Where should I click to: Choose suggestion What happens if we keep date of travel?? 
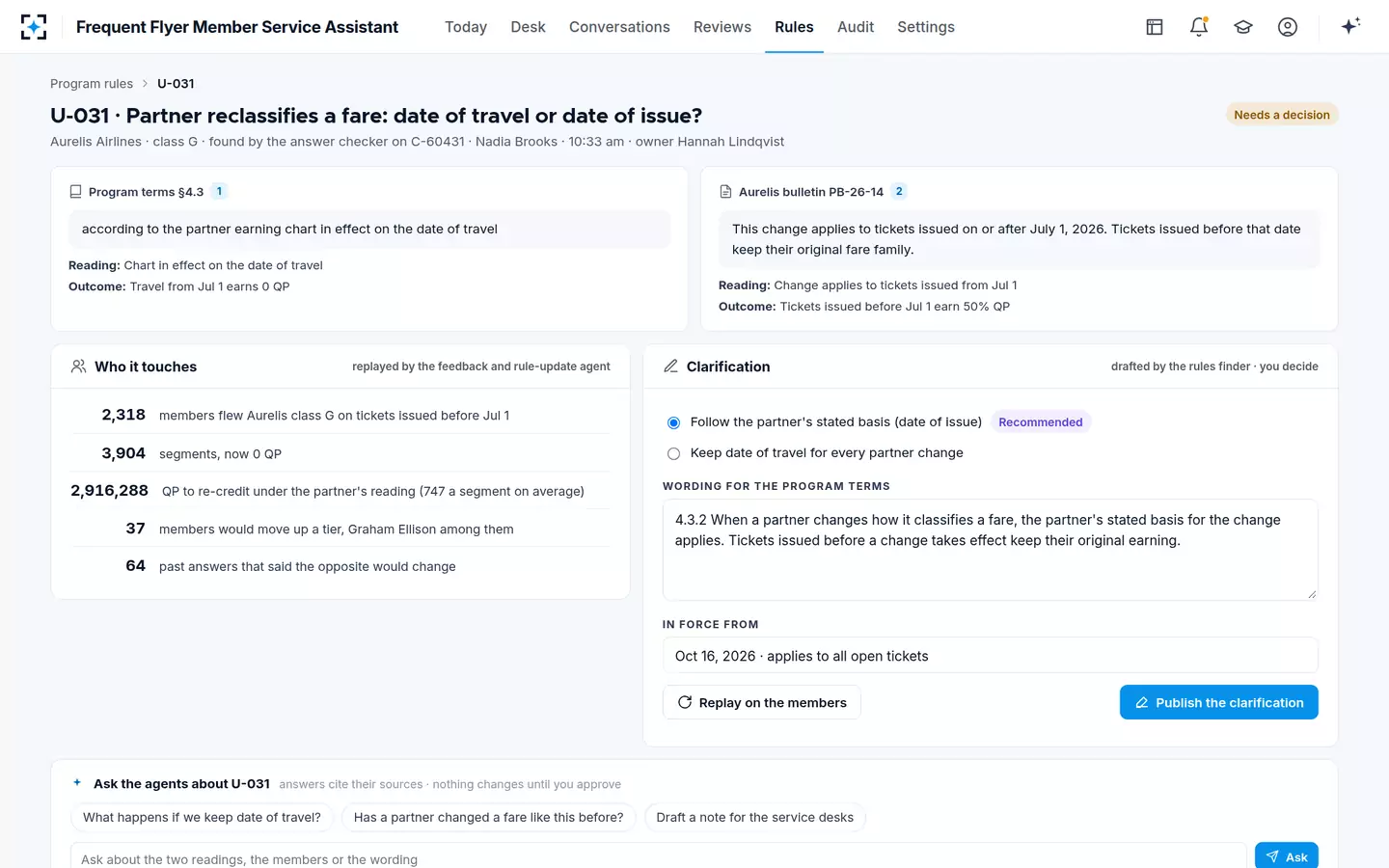click(x=202, y=817)
